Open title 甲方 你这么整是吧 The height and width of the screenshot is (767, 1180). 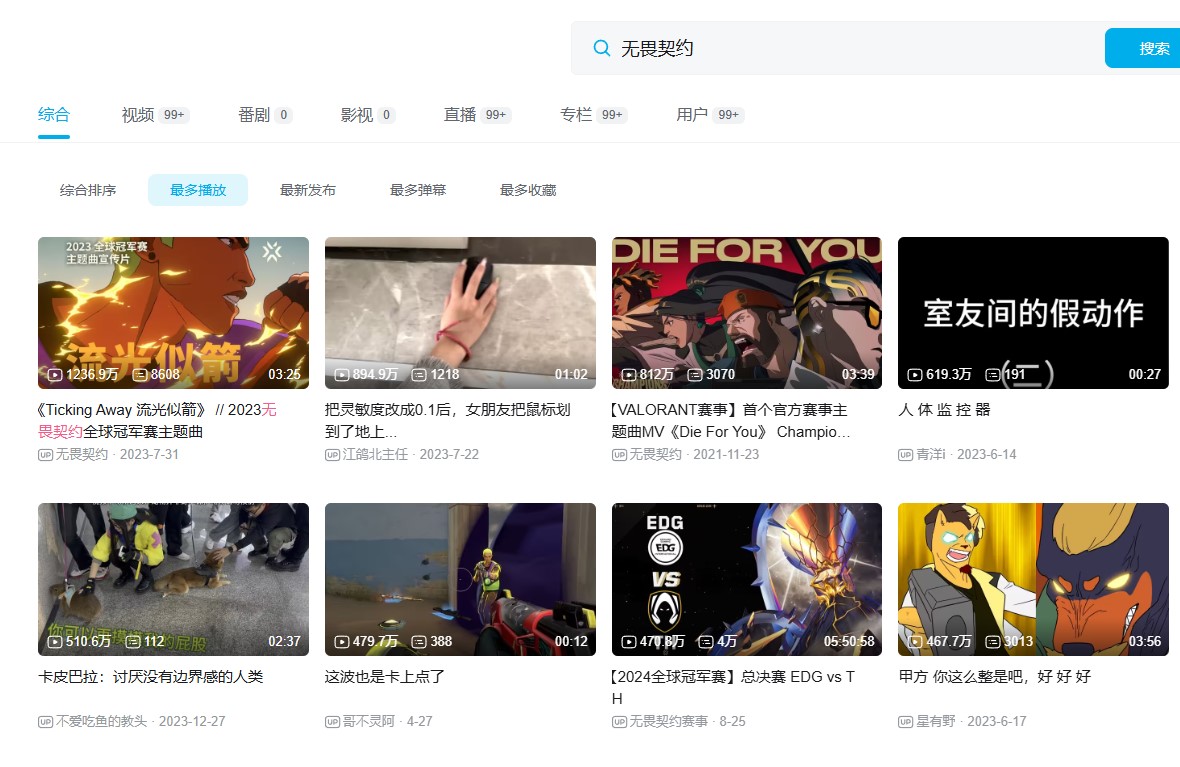995,677
